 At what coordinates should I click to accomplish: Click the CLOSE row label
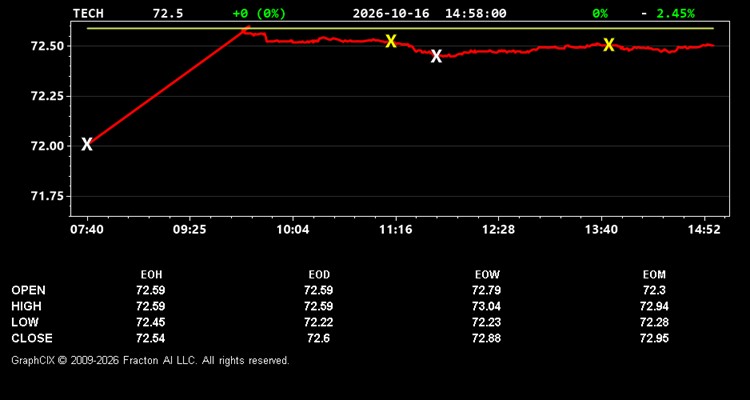pos(32,338)
